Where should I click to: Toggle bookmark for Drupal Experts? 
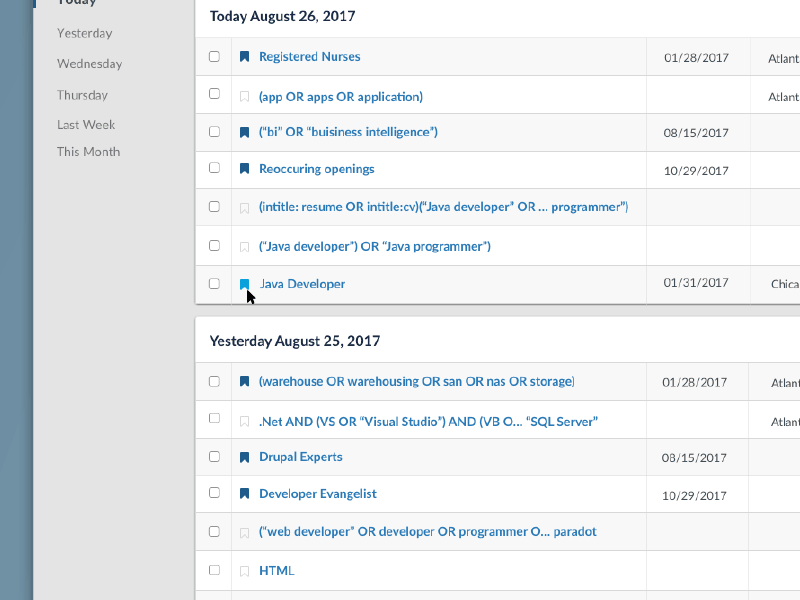[244, 457]
